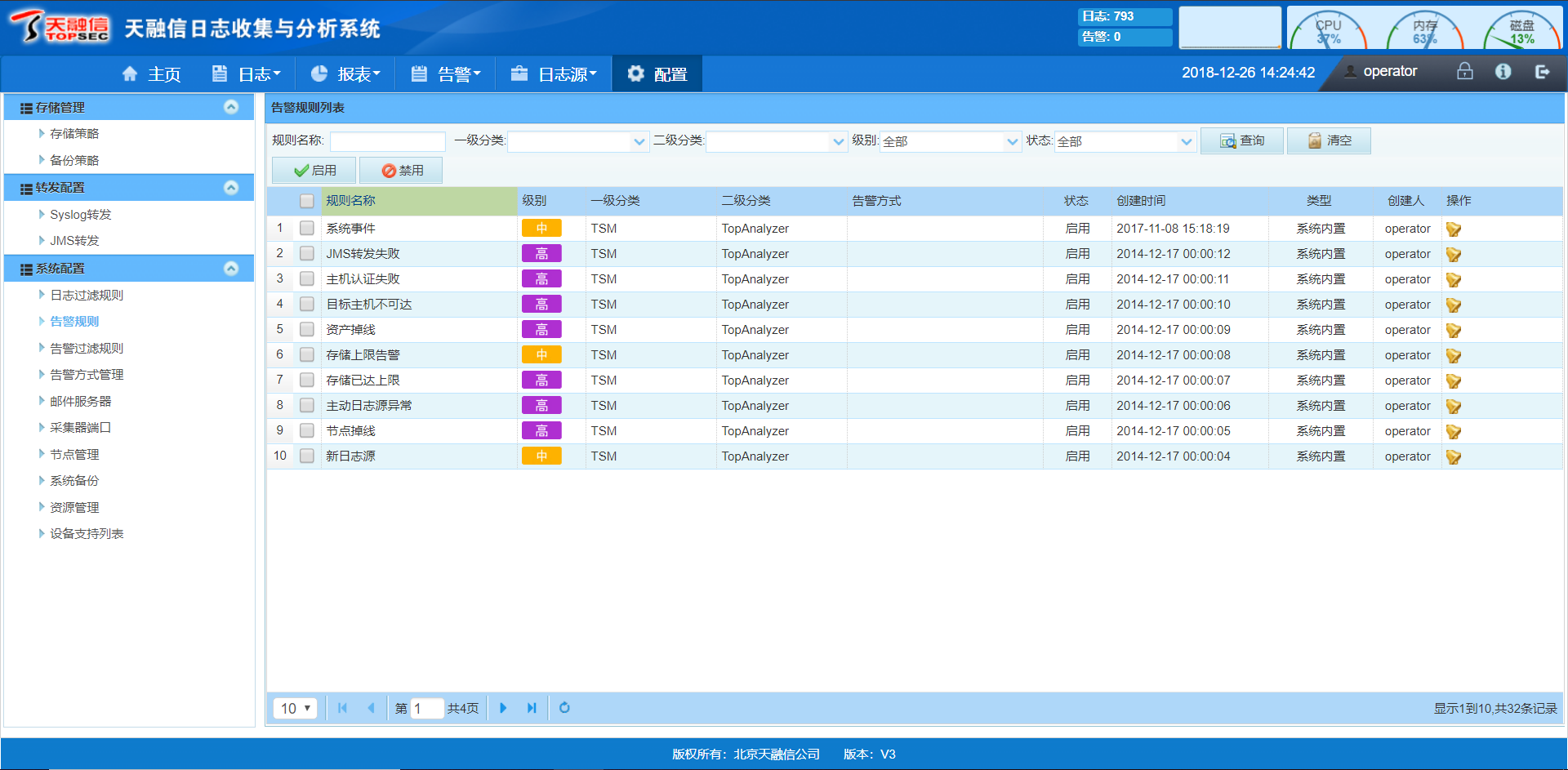Collapse the 存储管理 sidebar section
Image resolution: width=1568 pixels, height=770 pixels.
[231, 107]
